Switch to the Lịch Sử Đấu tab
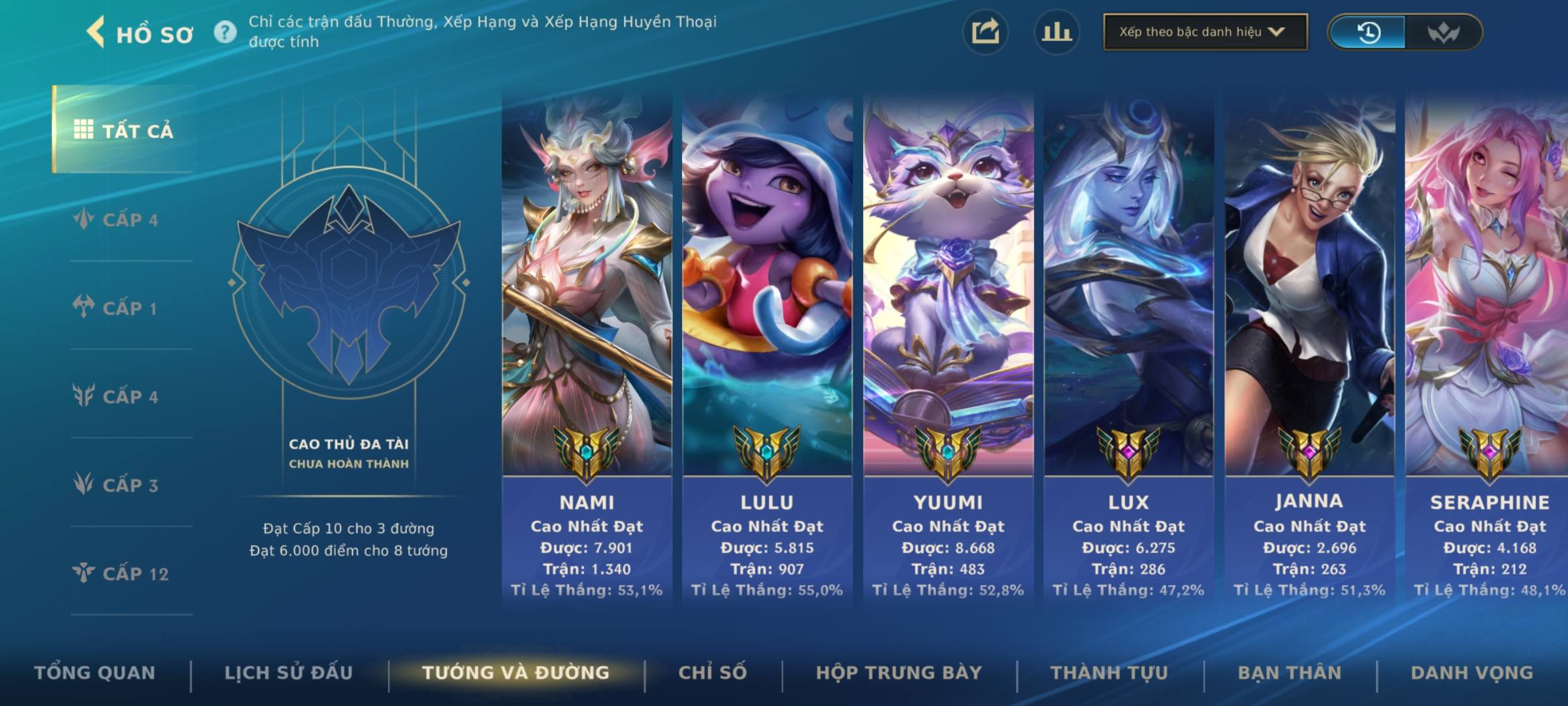1568x706 pixels. point(289,673)
